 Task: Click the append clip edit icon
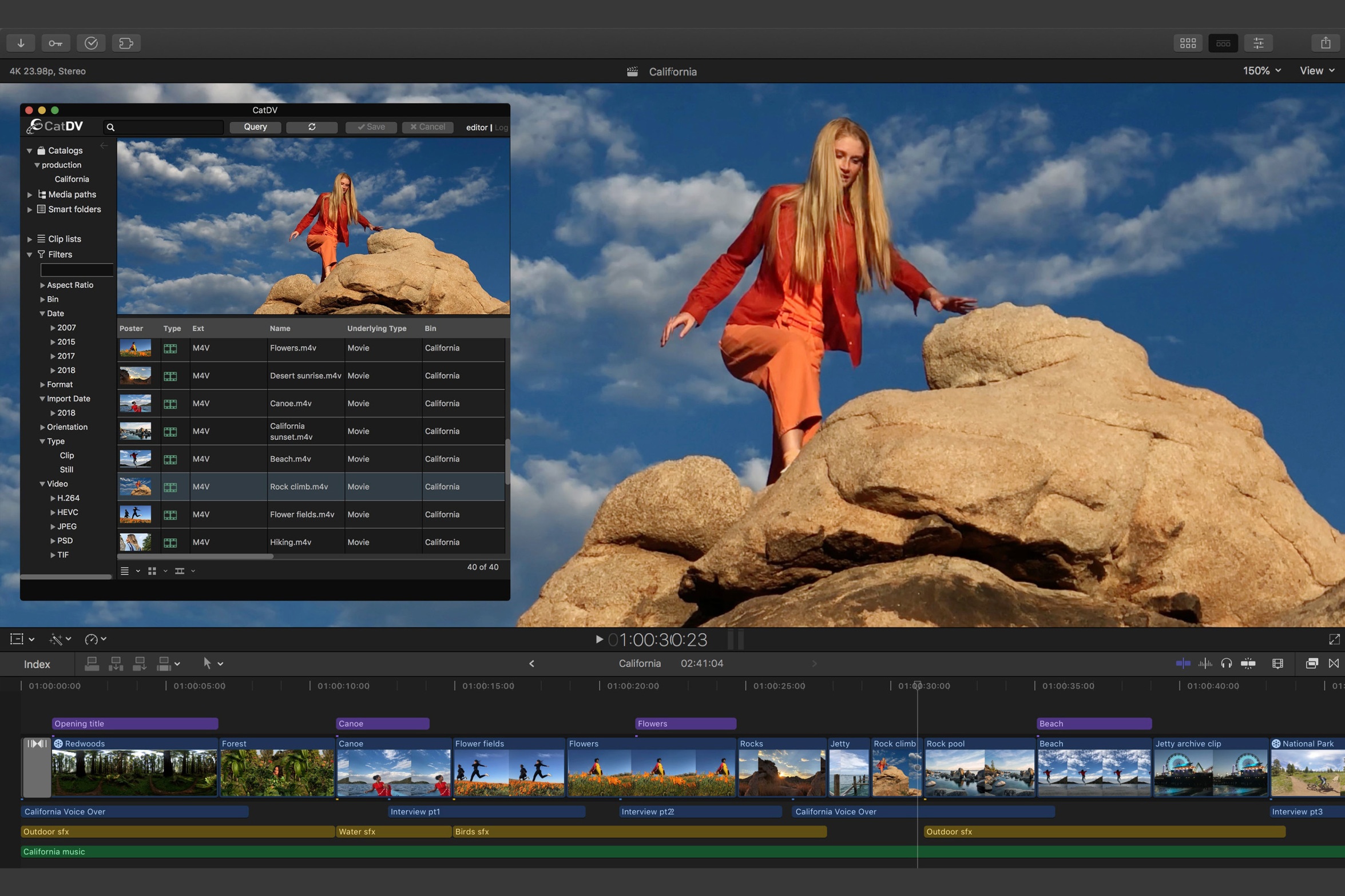(140, 663)
